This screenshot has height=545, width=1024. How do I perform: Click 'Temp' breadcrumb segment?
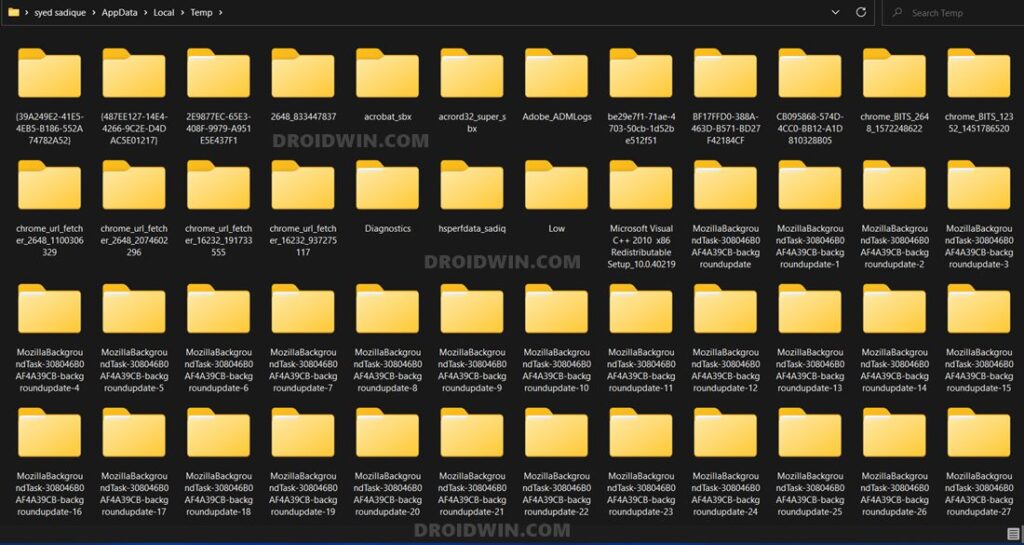201,12
